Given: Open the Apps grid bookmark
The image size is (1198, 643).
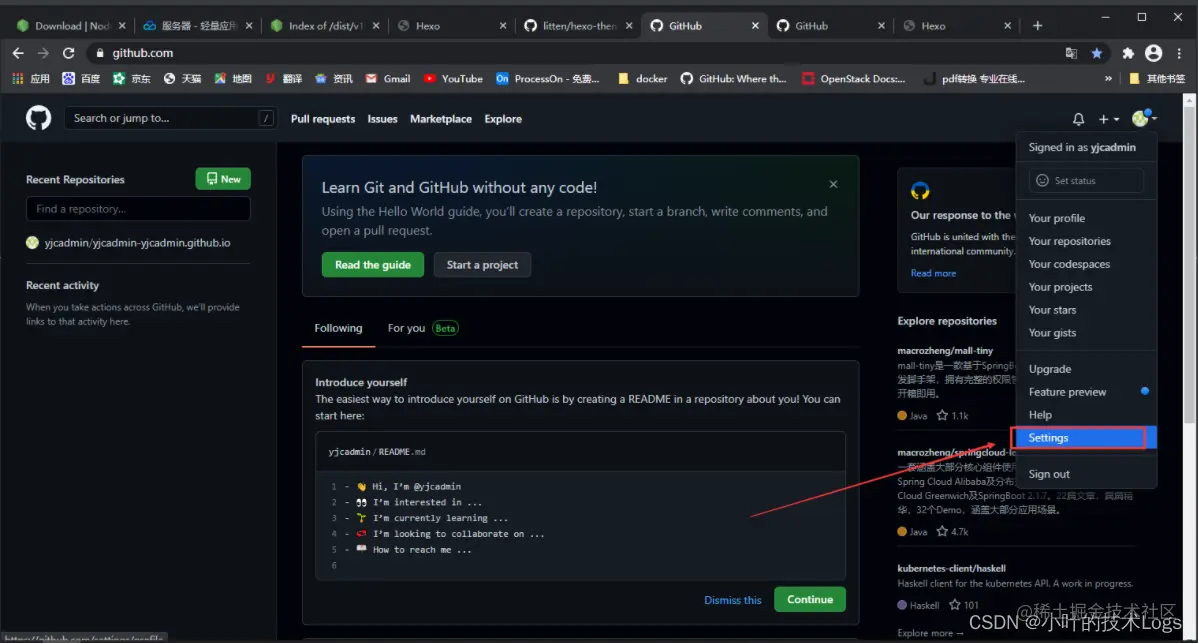Looking at the screenshot, I should click(x=31, y=79).
